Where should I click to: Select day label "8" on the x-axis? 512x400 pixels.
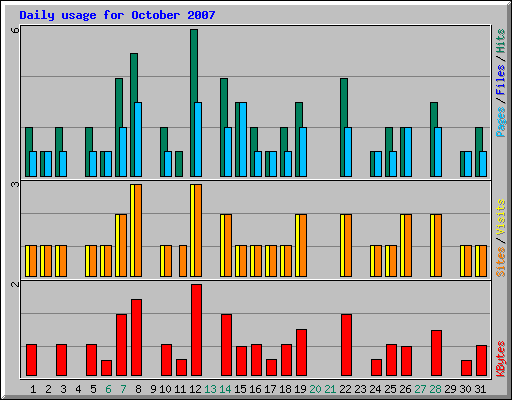[x=138, y=389]
